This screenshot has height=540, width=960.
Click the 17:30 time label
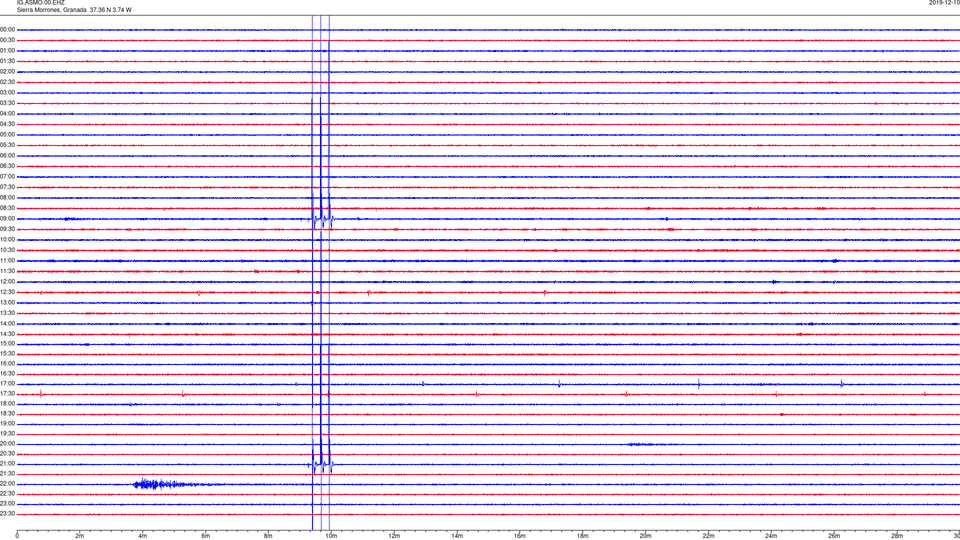click(x=7, y=394)
